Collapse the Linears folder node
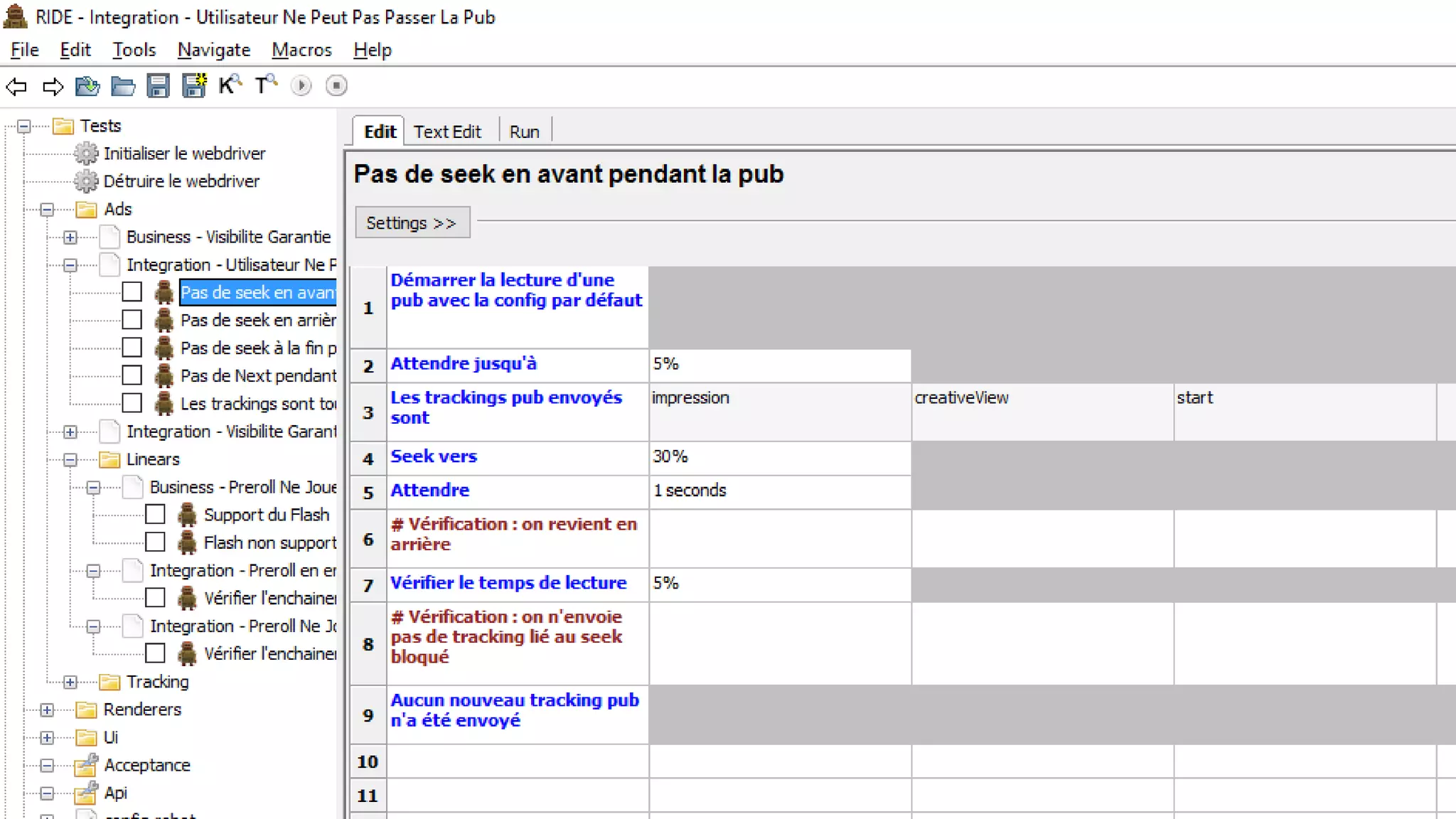1456x819 pixels. coord(70,460)
